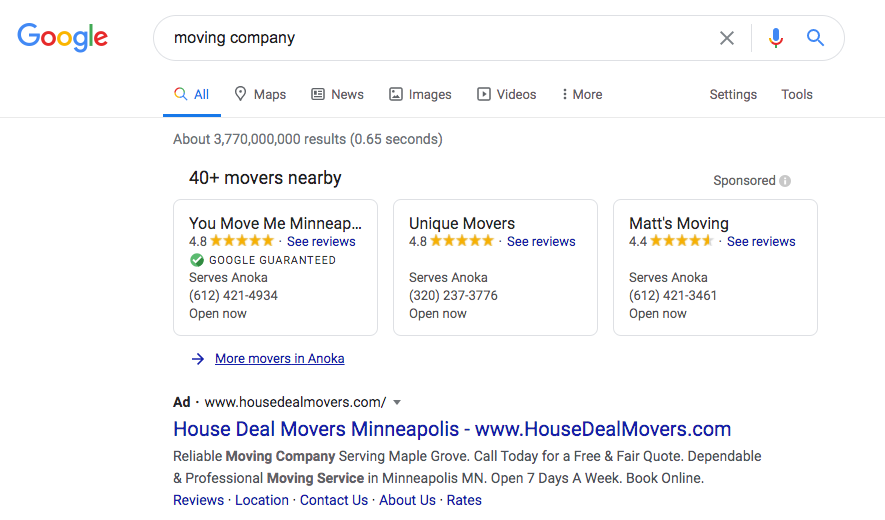
Task: Open the Location sitelink
Action: [x=262, y=500]
